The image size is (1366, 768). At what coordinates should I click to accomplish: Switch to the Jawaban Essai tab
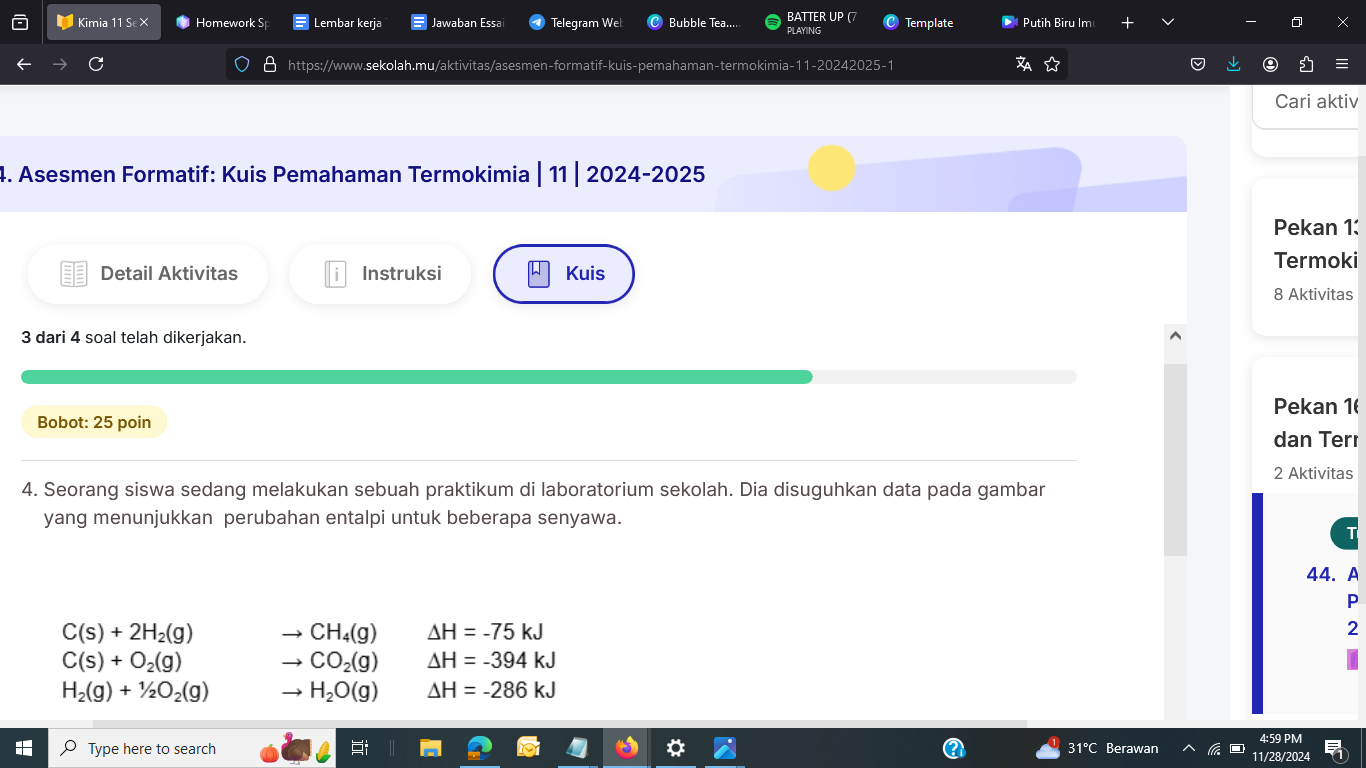point(457,22)
